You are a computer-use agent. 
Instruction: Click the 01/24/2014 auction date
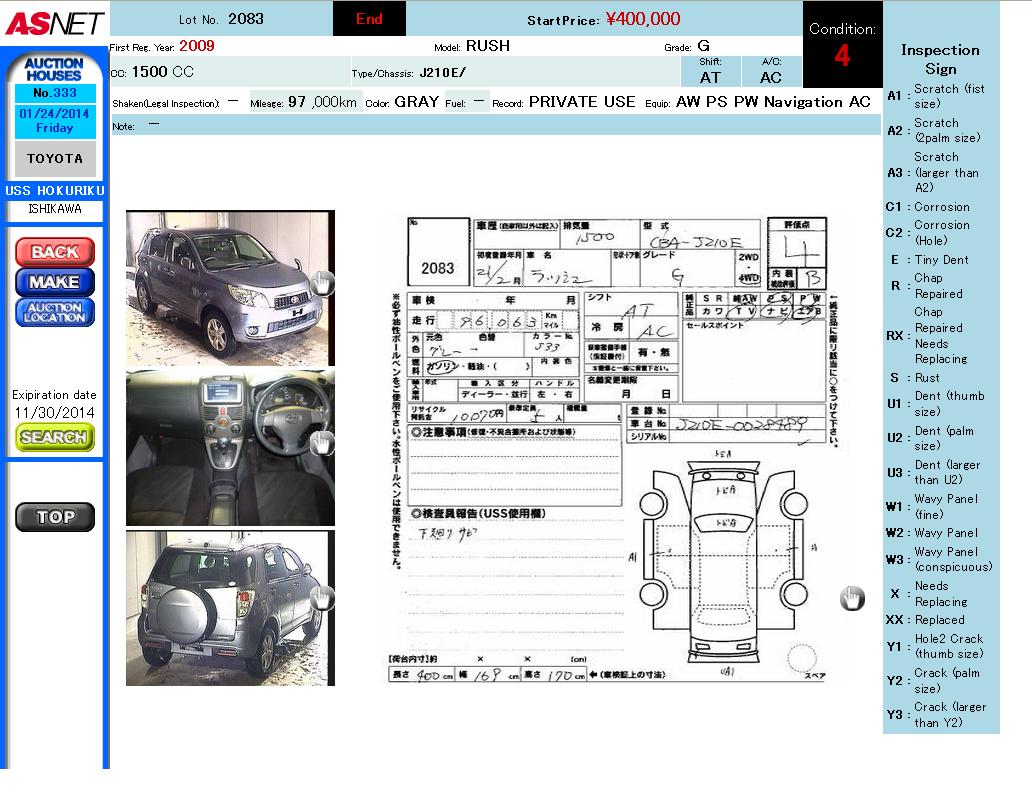(x=54, y=120)
